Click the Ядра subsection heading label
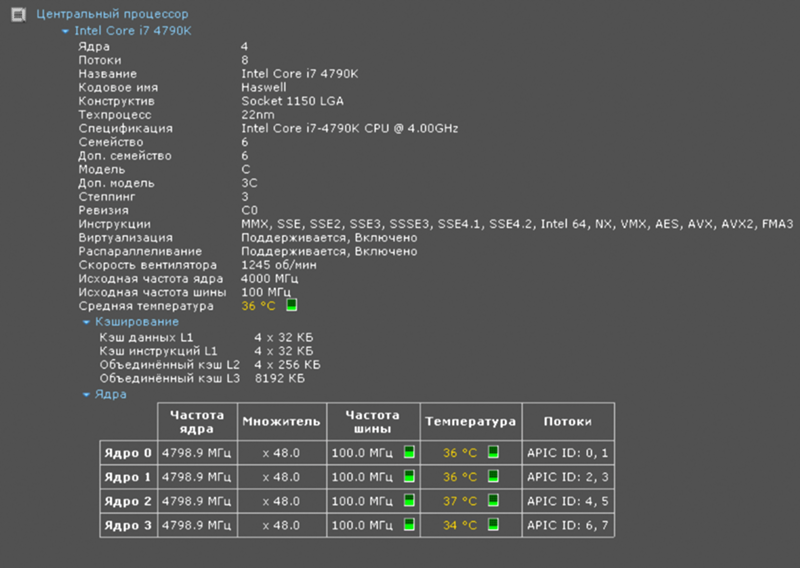The width and height of the screenshot is (800, 568). pyautogui.click(x=111, y=394)
